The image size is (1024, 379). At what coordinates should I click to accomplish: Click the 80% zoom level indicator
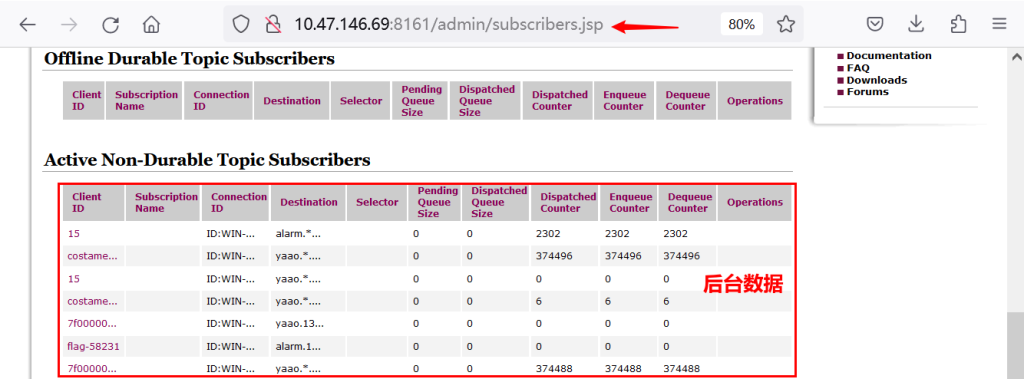click(742, 25)
